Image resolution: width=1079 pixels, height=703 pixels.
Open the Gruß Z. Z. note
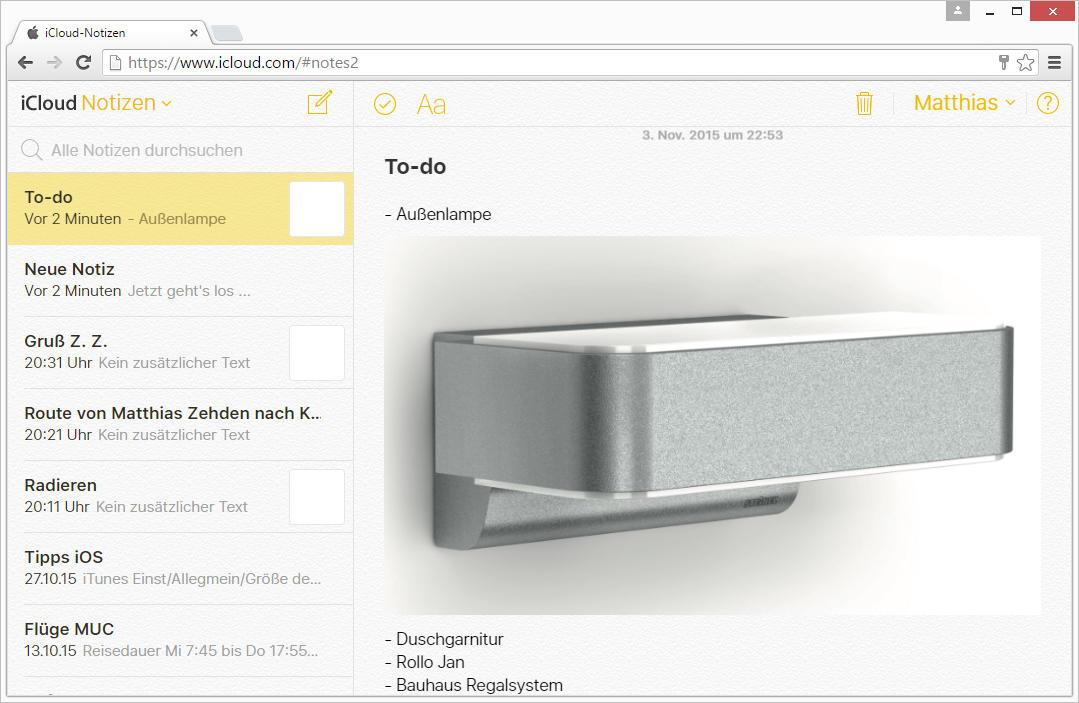tap(180, 352)
